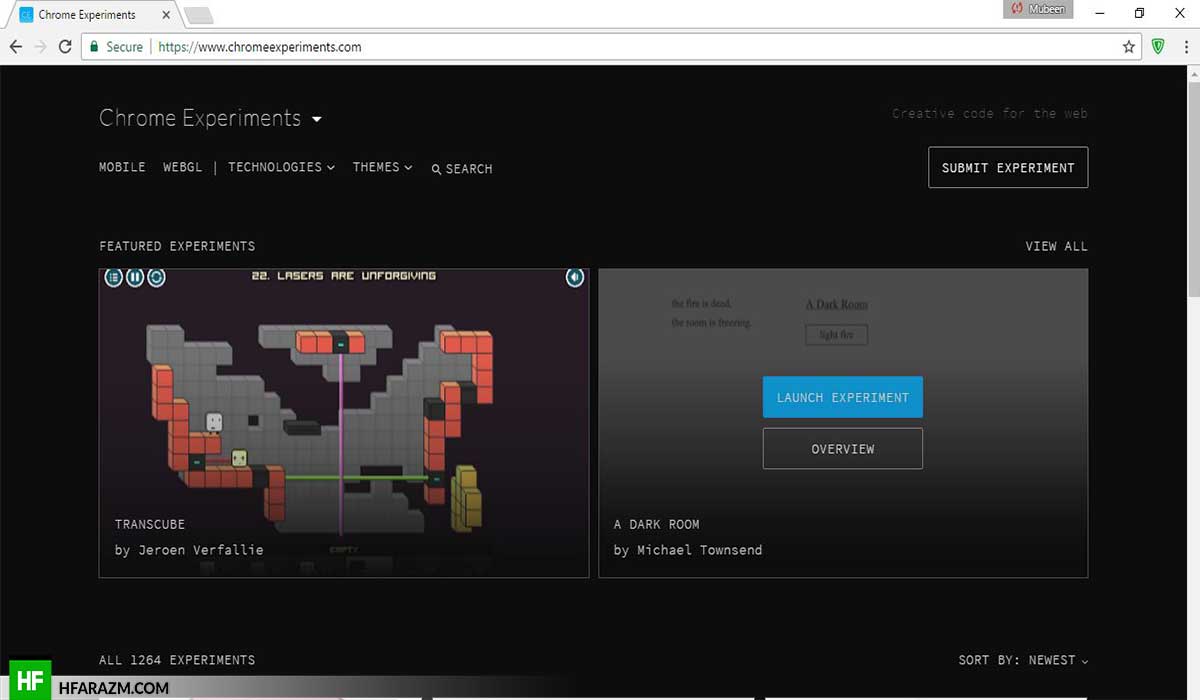The width and height of the screenshot is (1200, 700).
Task: Click the Mubeen profile button
Action: tap(1038, 9)
